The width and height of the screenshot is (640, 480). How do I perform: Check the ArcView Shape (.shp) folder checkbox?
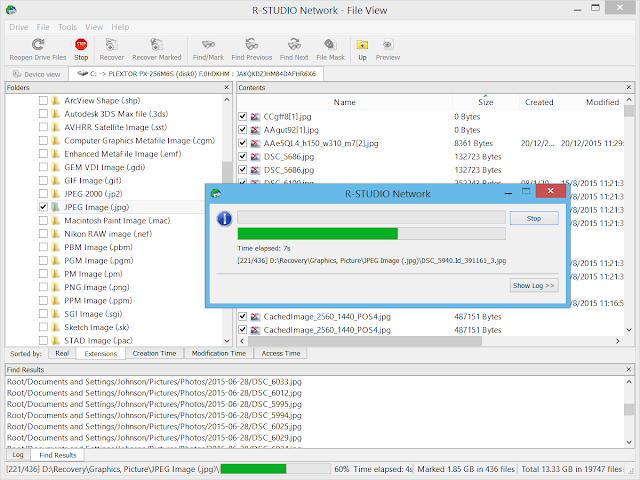click(43, 100)
